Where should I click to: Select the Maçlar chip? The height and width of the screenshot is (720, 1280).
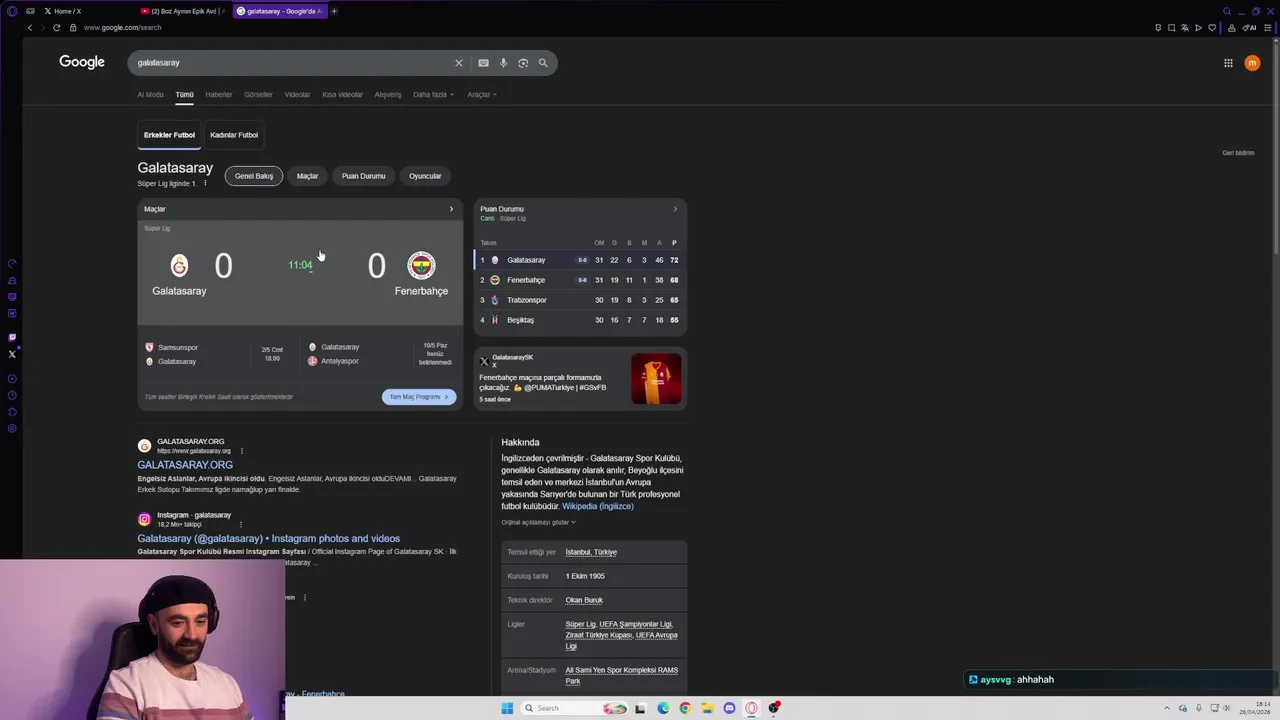coord(307,176)
